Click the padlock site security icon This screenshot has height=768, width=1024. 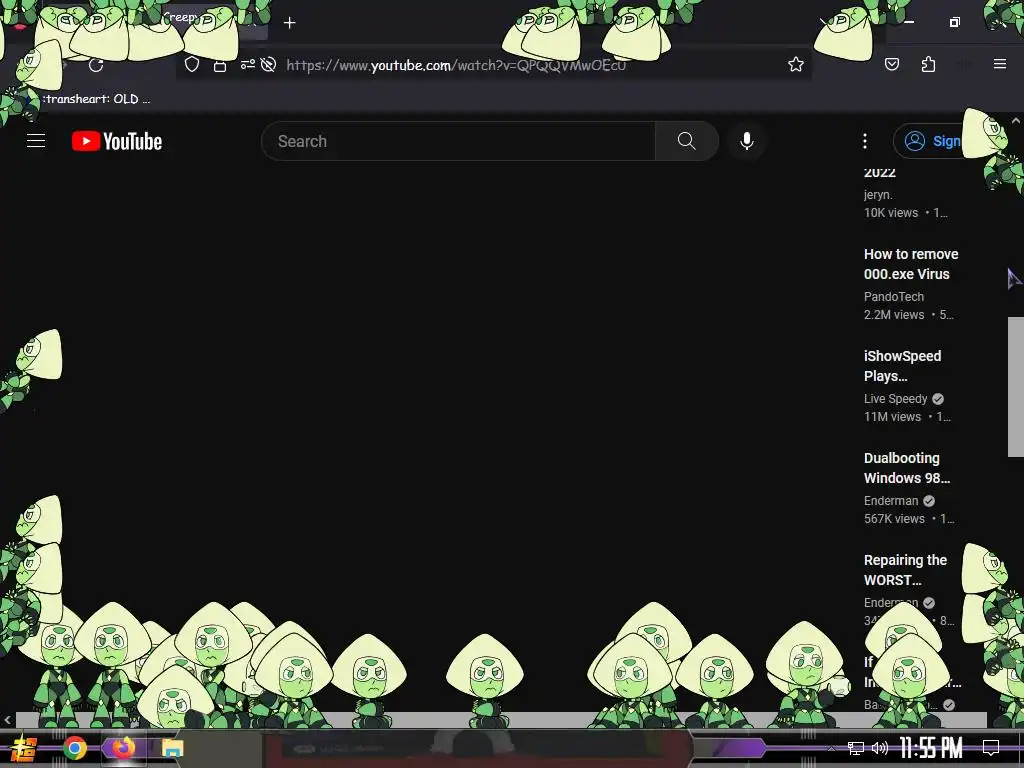point(220,65)
